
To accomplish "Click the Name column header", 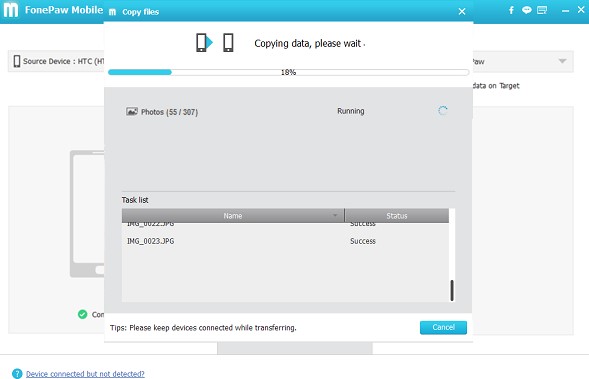I will pos(233,216).
